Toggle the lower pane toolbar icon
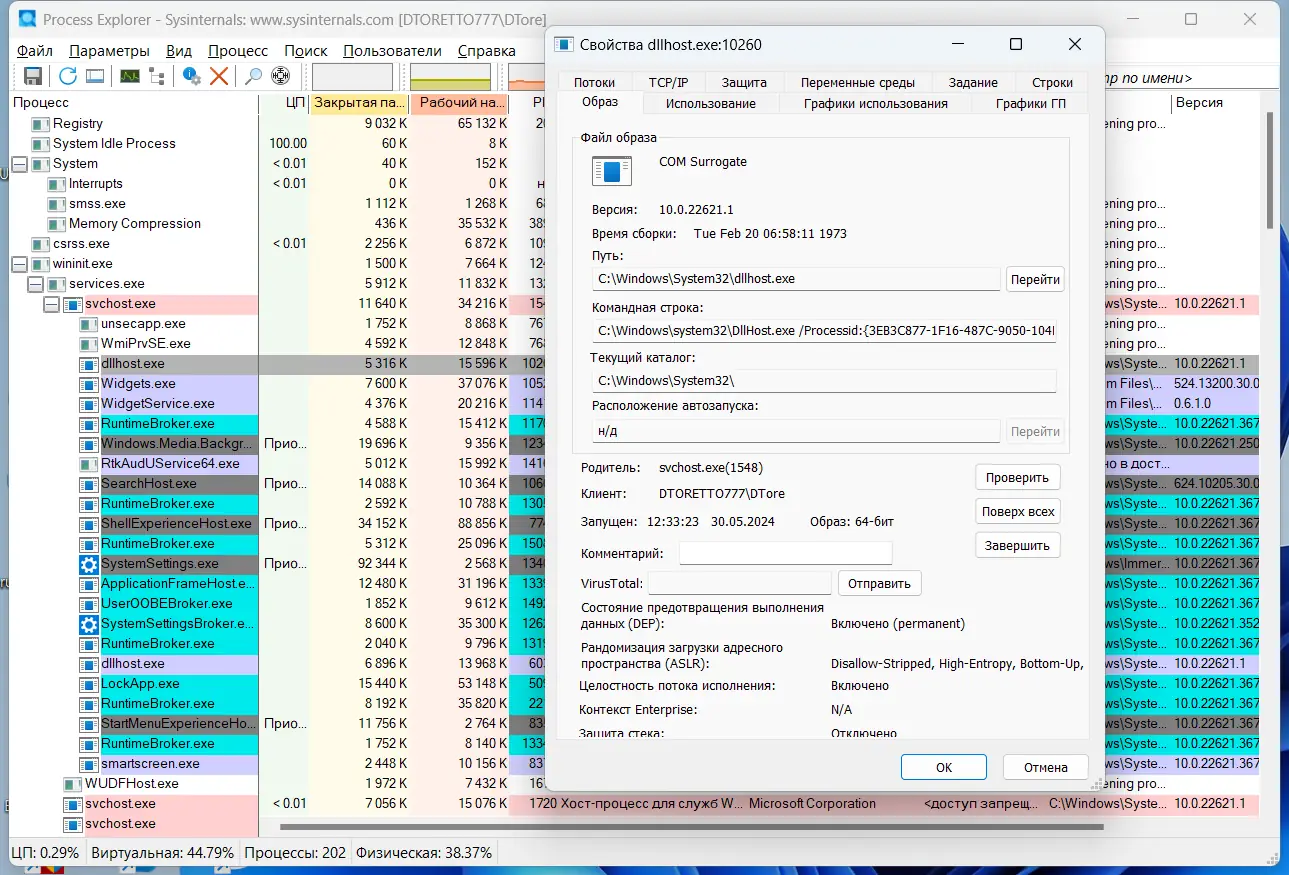 coord(95,76)
